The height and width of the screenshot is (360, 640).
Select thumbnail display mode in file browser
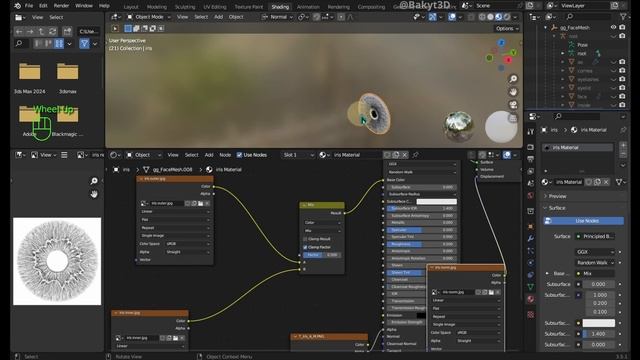(59, 44)
